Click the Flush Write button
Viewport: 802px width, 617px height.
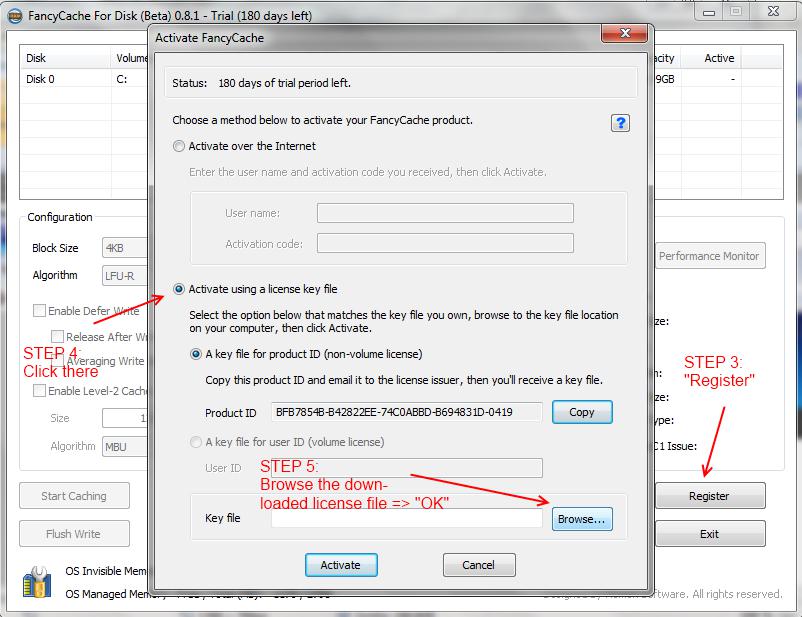pyautogui.click(x=74, y=534)
